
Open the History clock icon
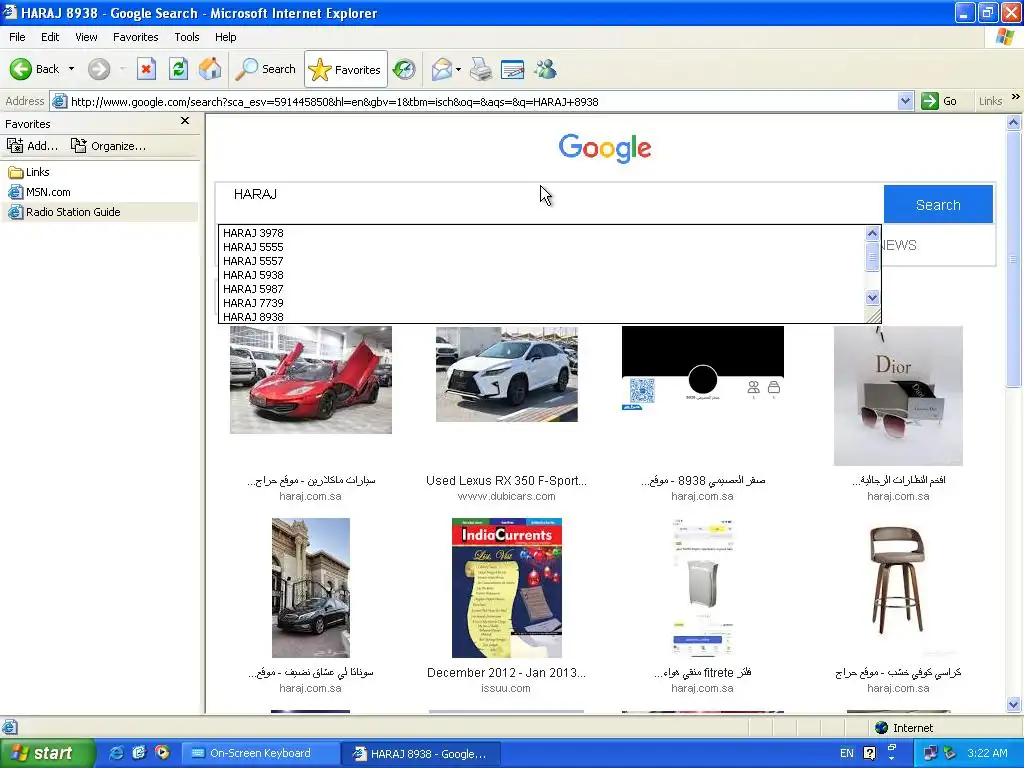pos(404,69)
